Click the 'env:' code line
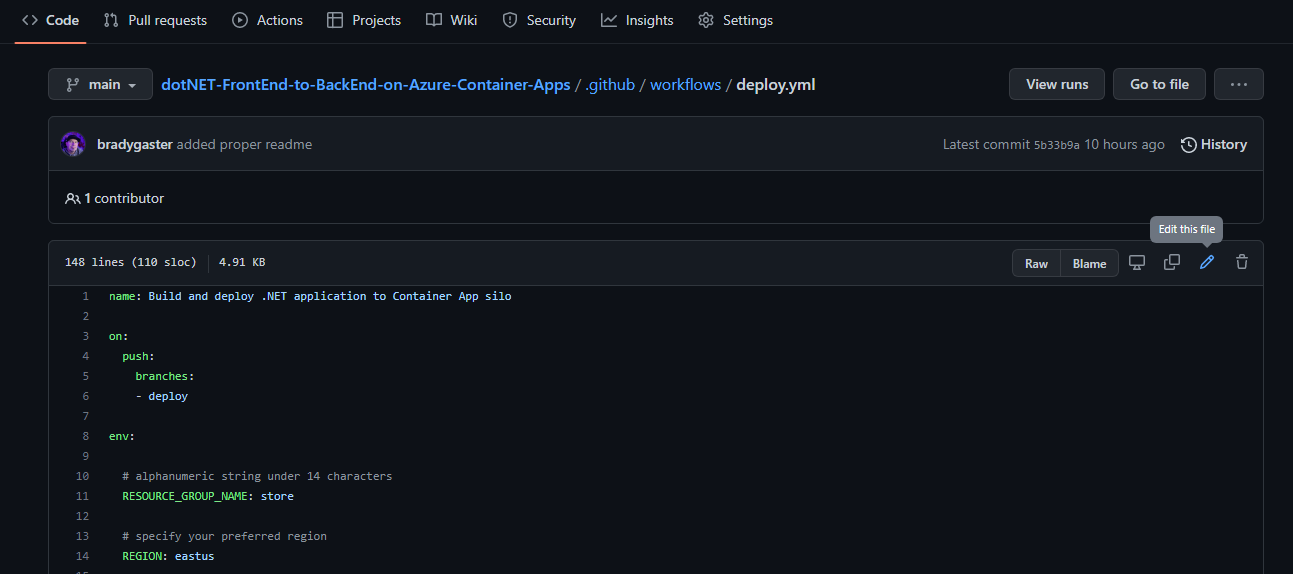Screen dimensions: 1293x574 (122, 436)
